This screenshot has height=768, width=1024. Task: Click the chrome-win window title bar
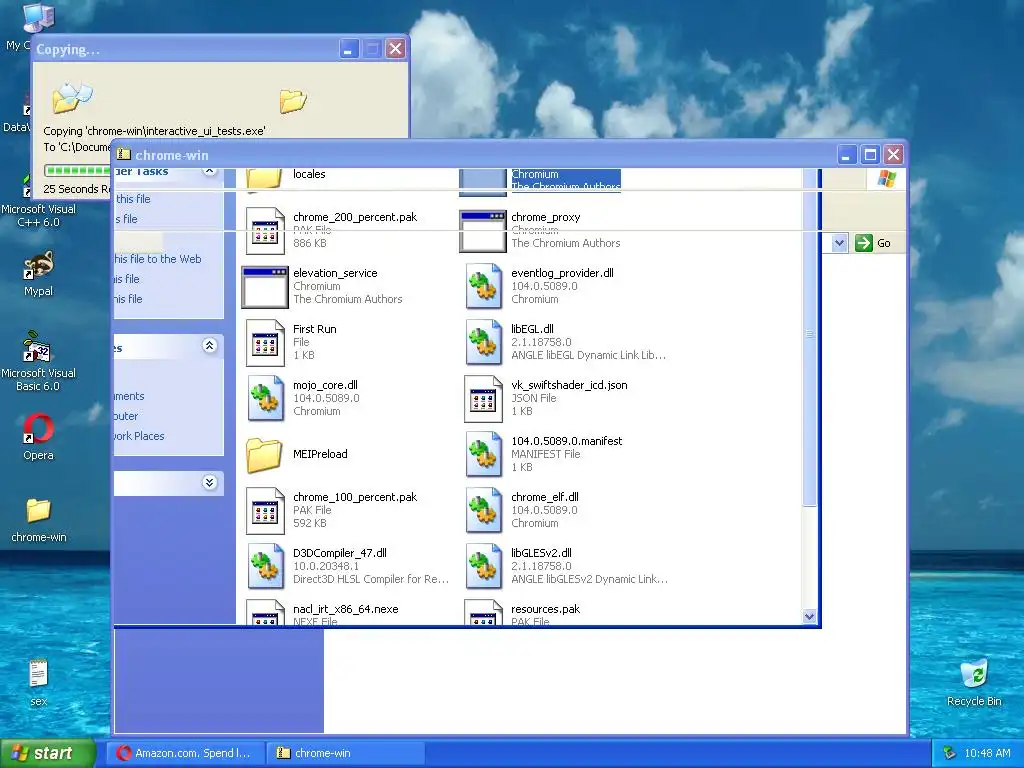[x=509, y=155]
